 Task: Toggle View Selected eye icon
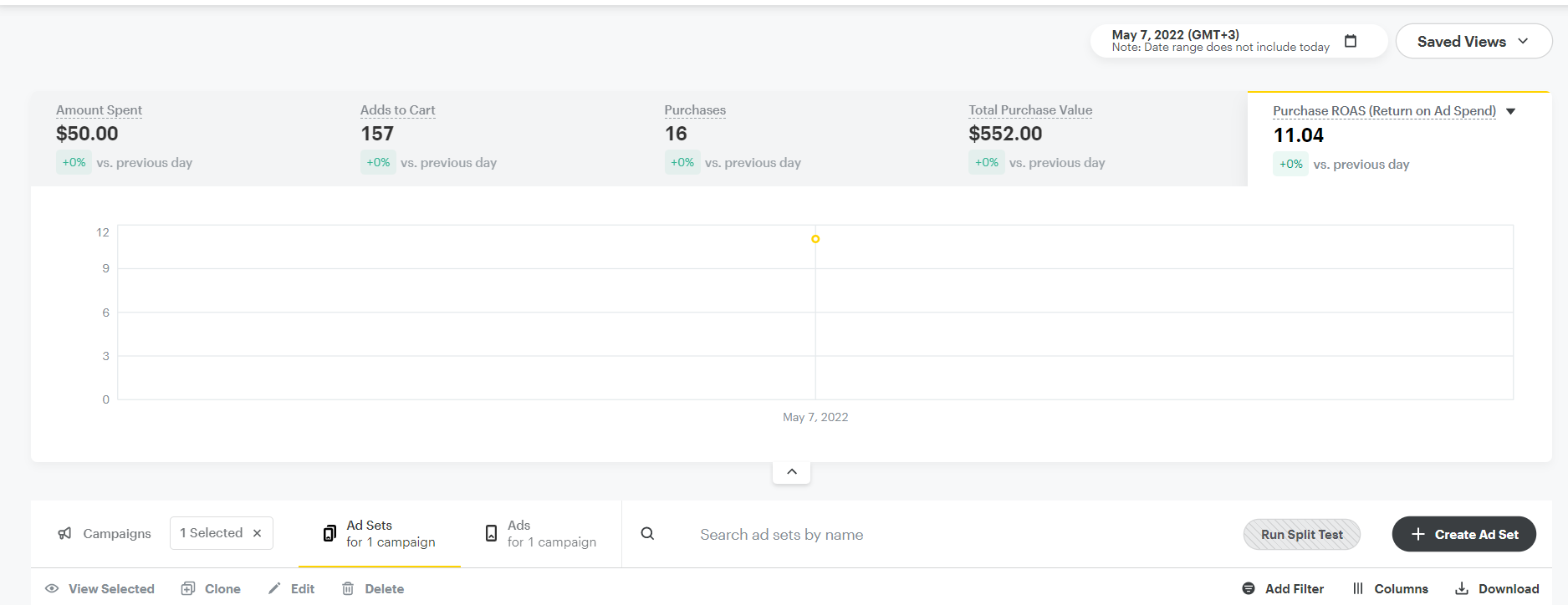(52, 588)
